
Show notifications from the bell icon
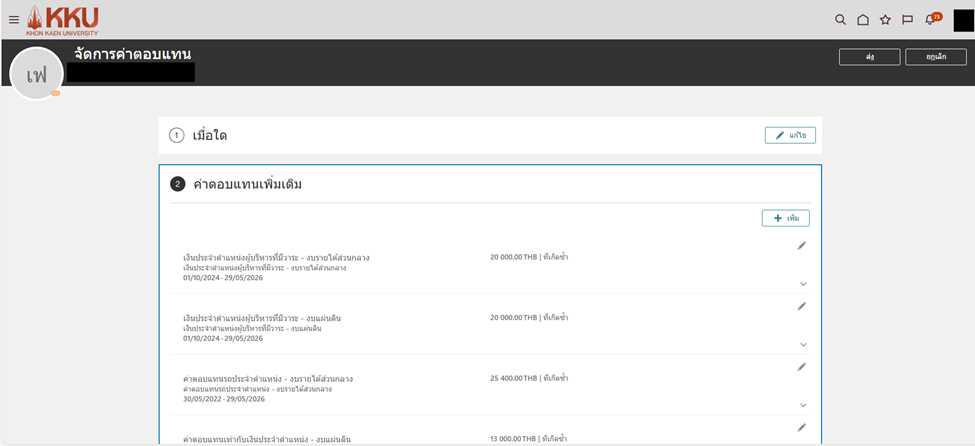931,19
